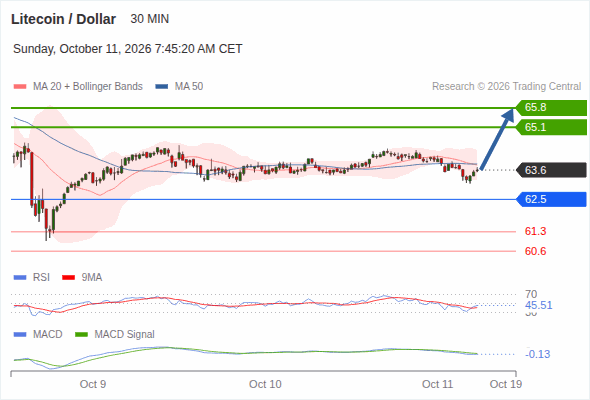The height and width of the screenshot is (400, 590).
Task: Click the RSI legend label
Action: [x=41, y=277]
